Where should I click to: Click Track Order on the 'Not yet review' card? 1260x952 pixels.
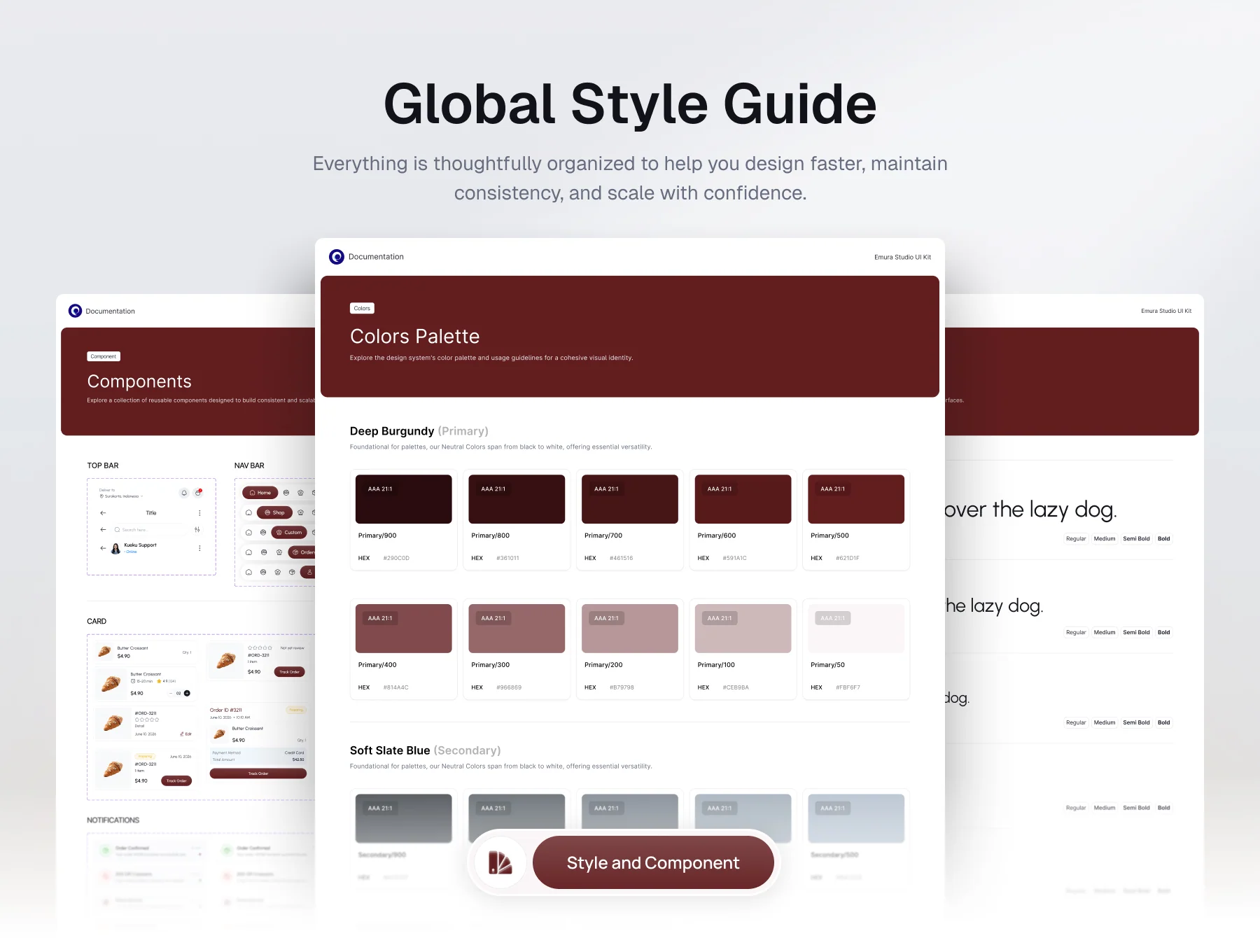click(x=290, y=672)
